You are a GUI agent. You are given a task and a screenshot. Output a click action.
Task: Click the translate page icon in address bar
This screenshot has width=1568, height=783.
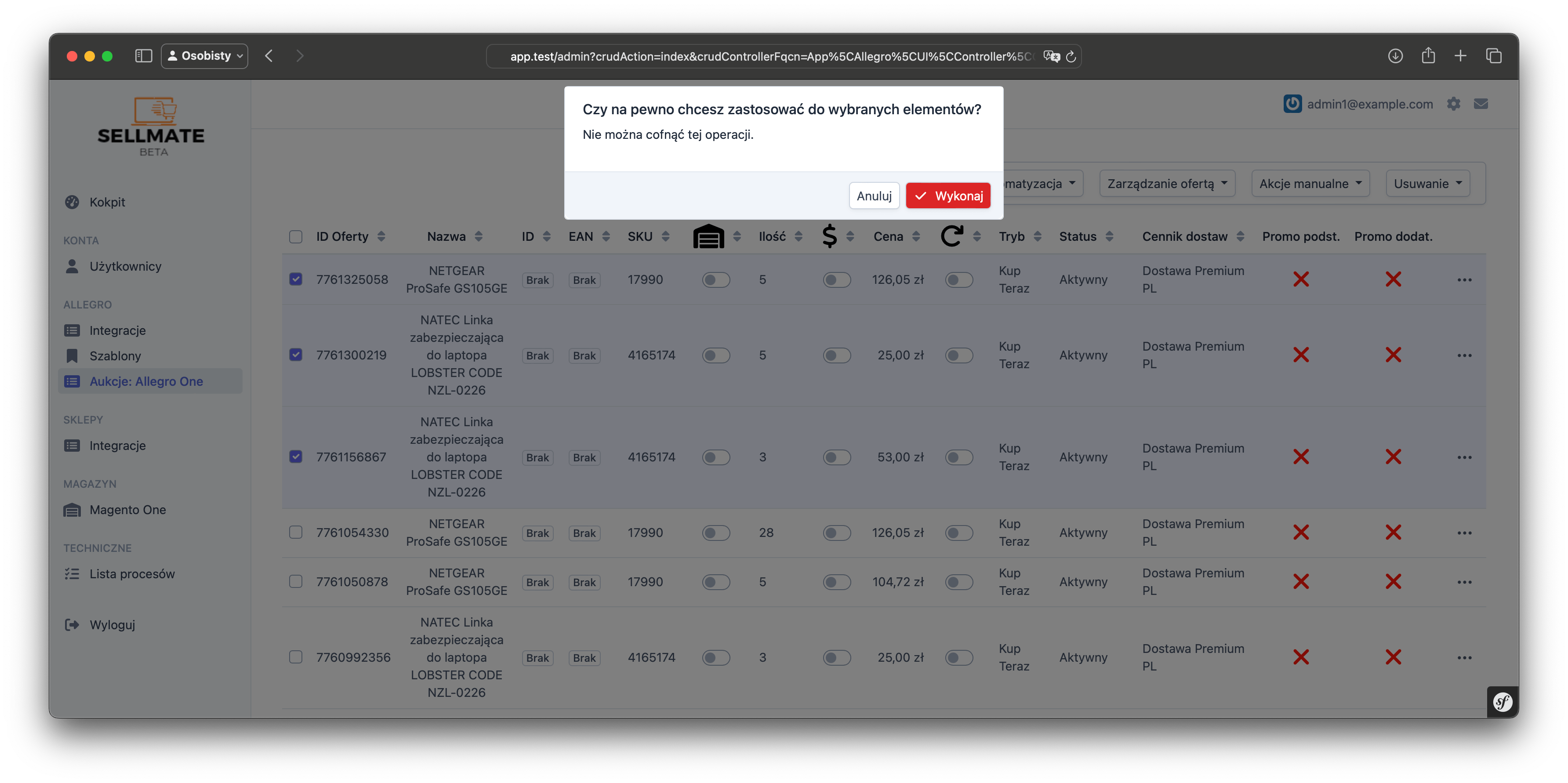pos(1051,57)
